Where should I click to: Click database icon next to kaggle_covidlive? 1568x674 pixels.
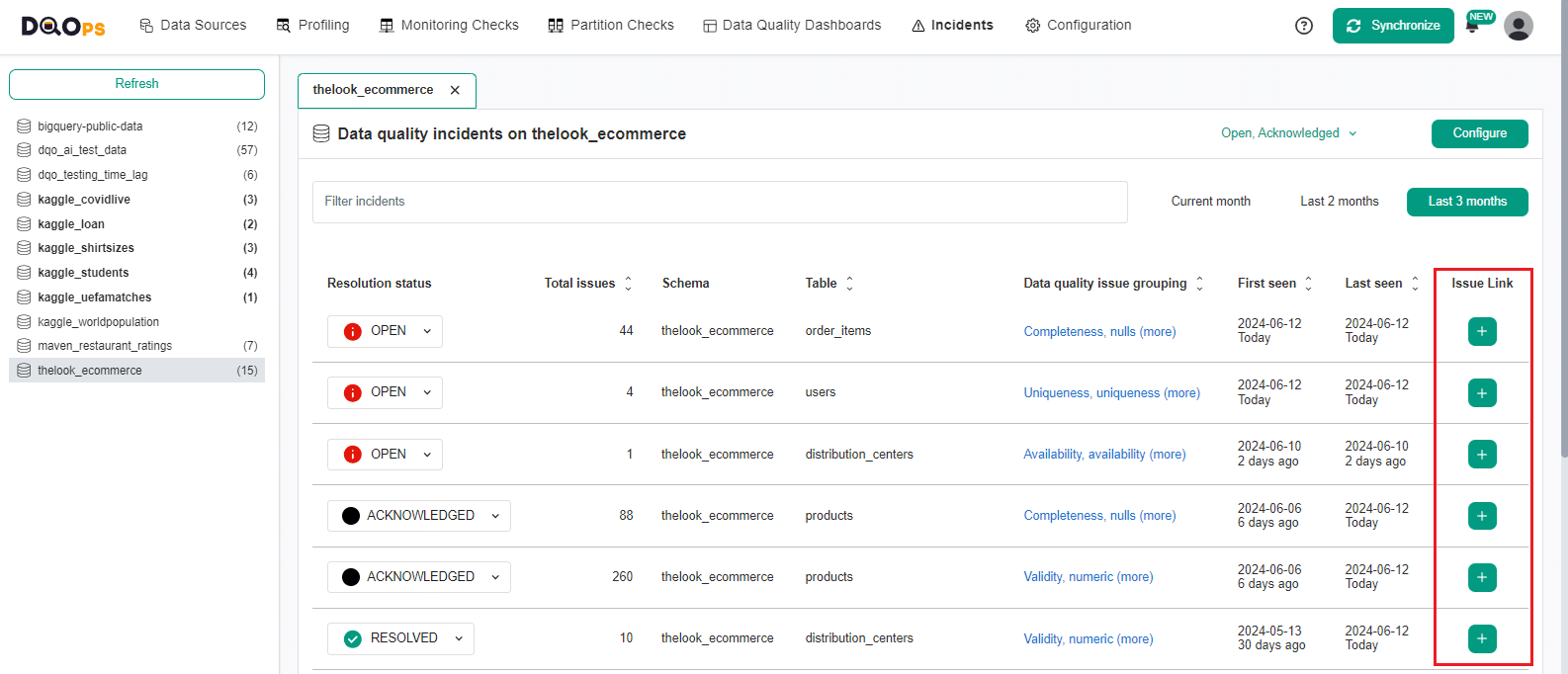[x=24, y=200]
